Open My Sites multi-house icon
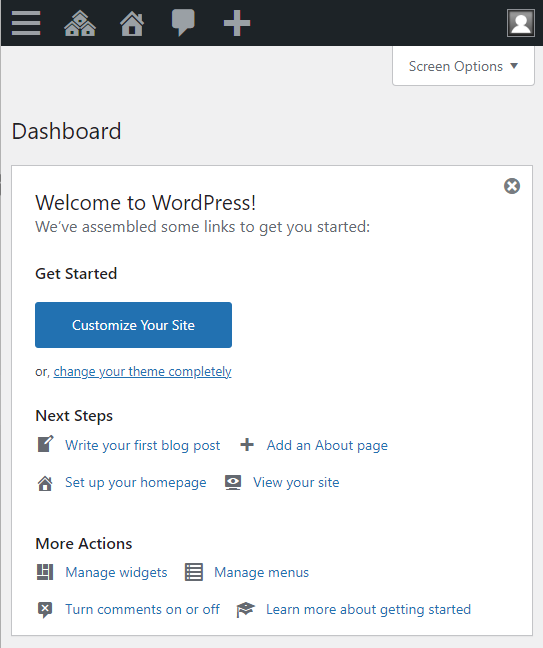Screen dimensions: 543x648 (x=80, y=23)
